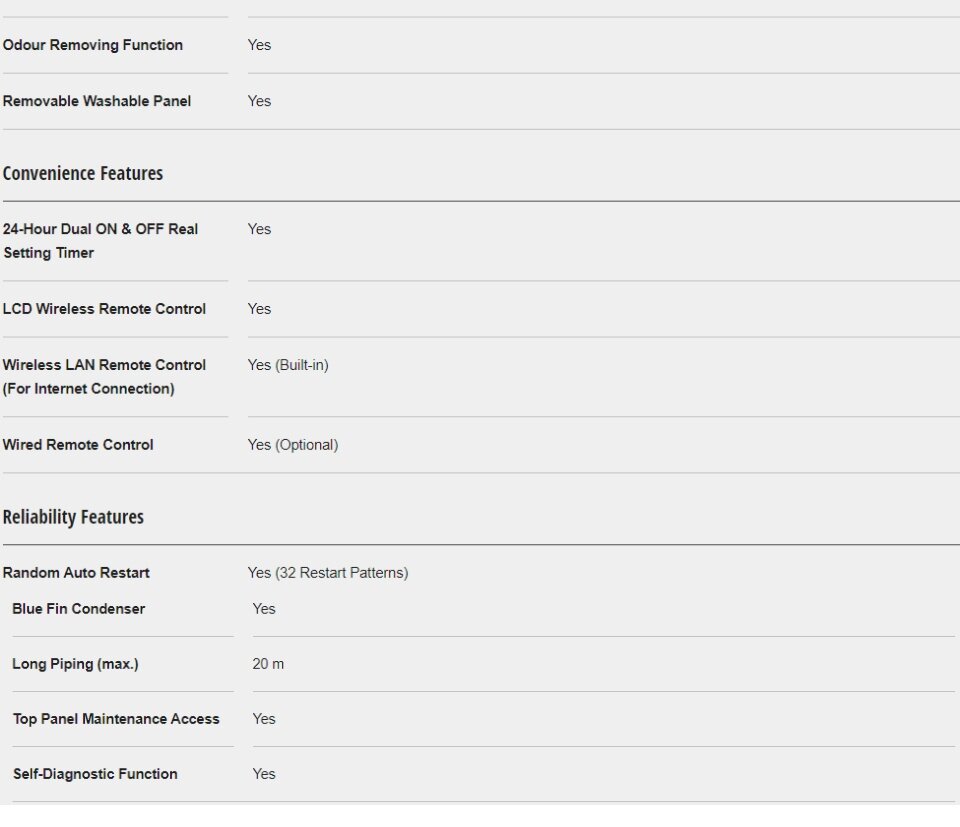960x827 pixels.
Task: Select the Random Auto Restart label
Action: click(x=76, y=573)
